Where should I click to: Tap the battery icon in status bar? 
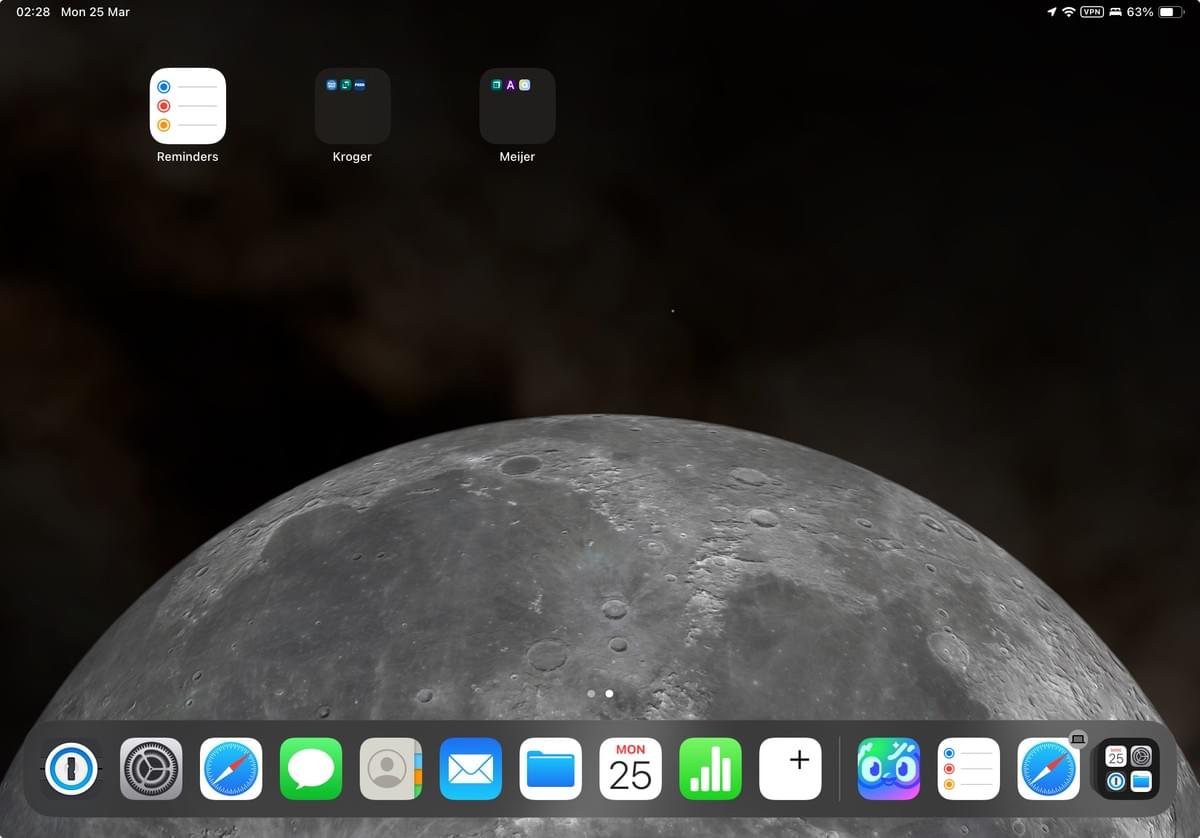tap(1172, 12)
